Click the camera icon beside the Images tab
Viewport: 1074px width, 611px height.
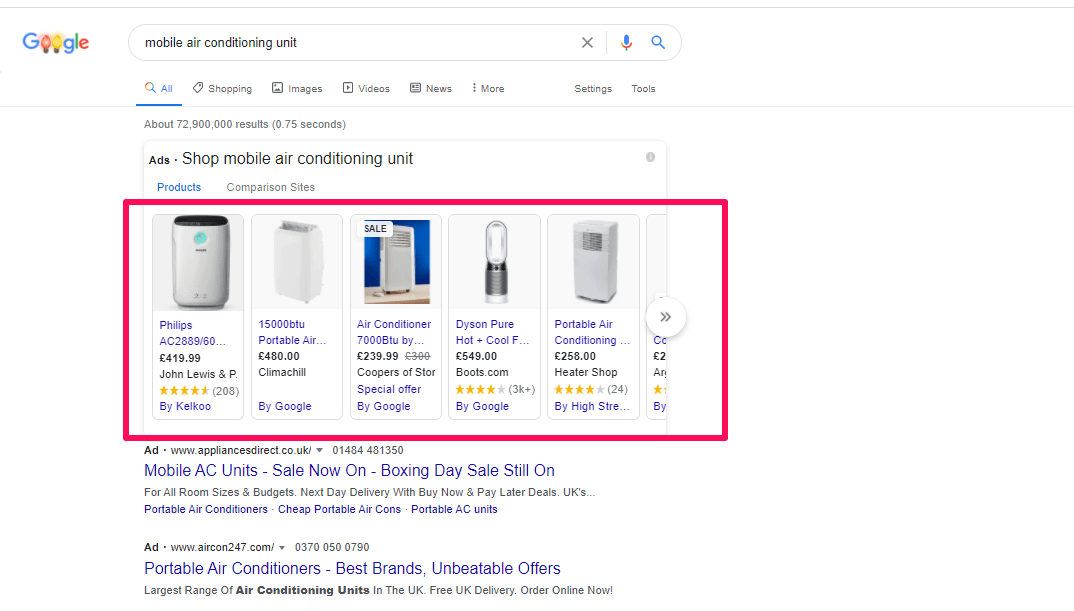(x=277, y=88)
